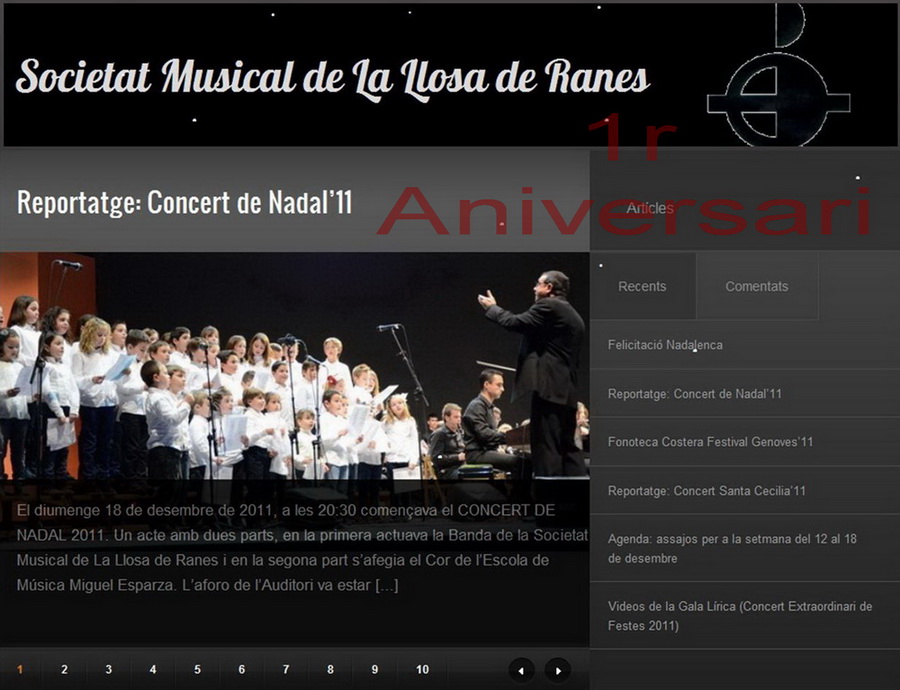
Task: Click the Societat Musical site title
Action: 332,78
